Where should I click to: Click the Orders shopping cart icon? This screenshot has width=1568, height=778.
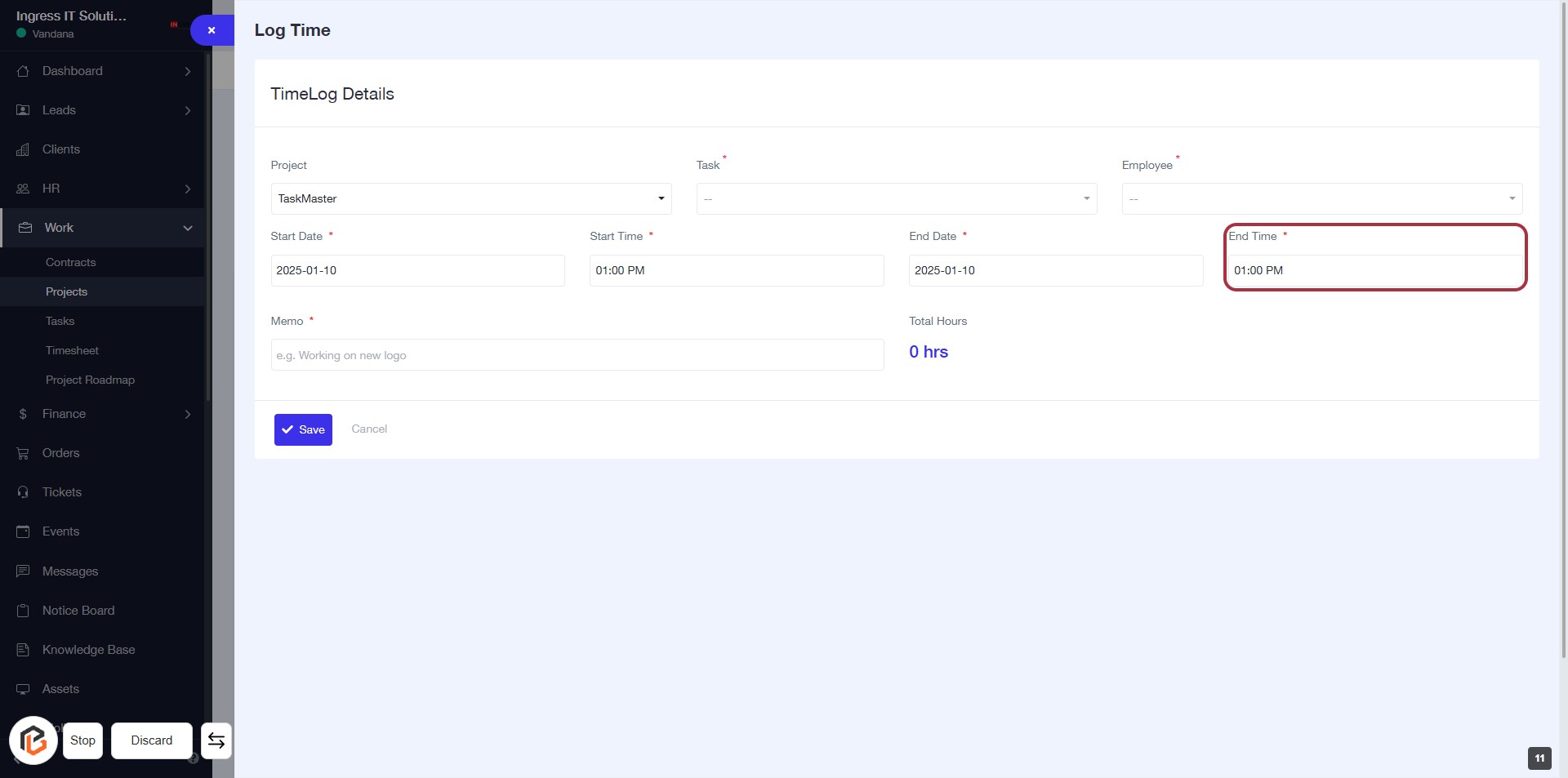tap(23, 453)
